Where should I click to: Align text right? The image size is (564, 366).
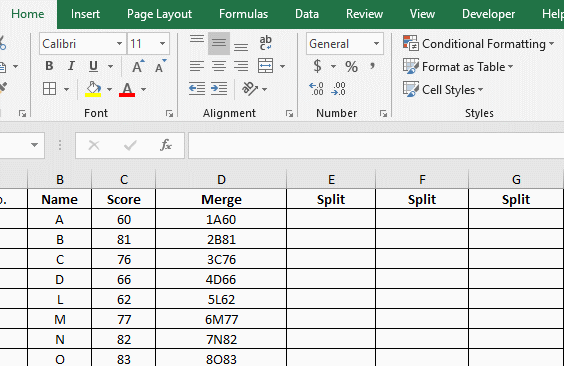point(241,66)
